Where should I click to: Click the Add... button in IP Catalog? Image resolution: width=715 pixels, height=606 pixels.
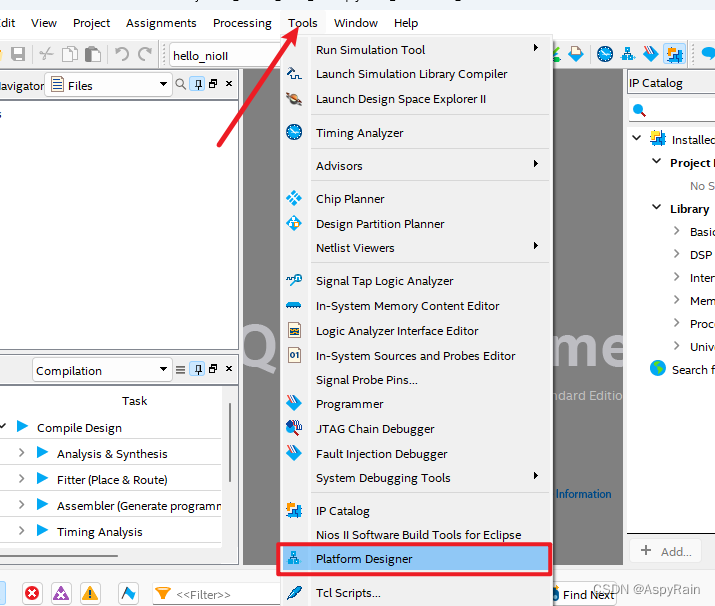[666, 551]
